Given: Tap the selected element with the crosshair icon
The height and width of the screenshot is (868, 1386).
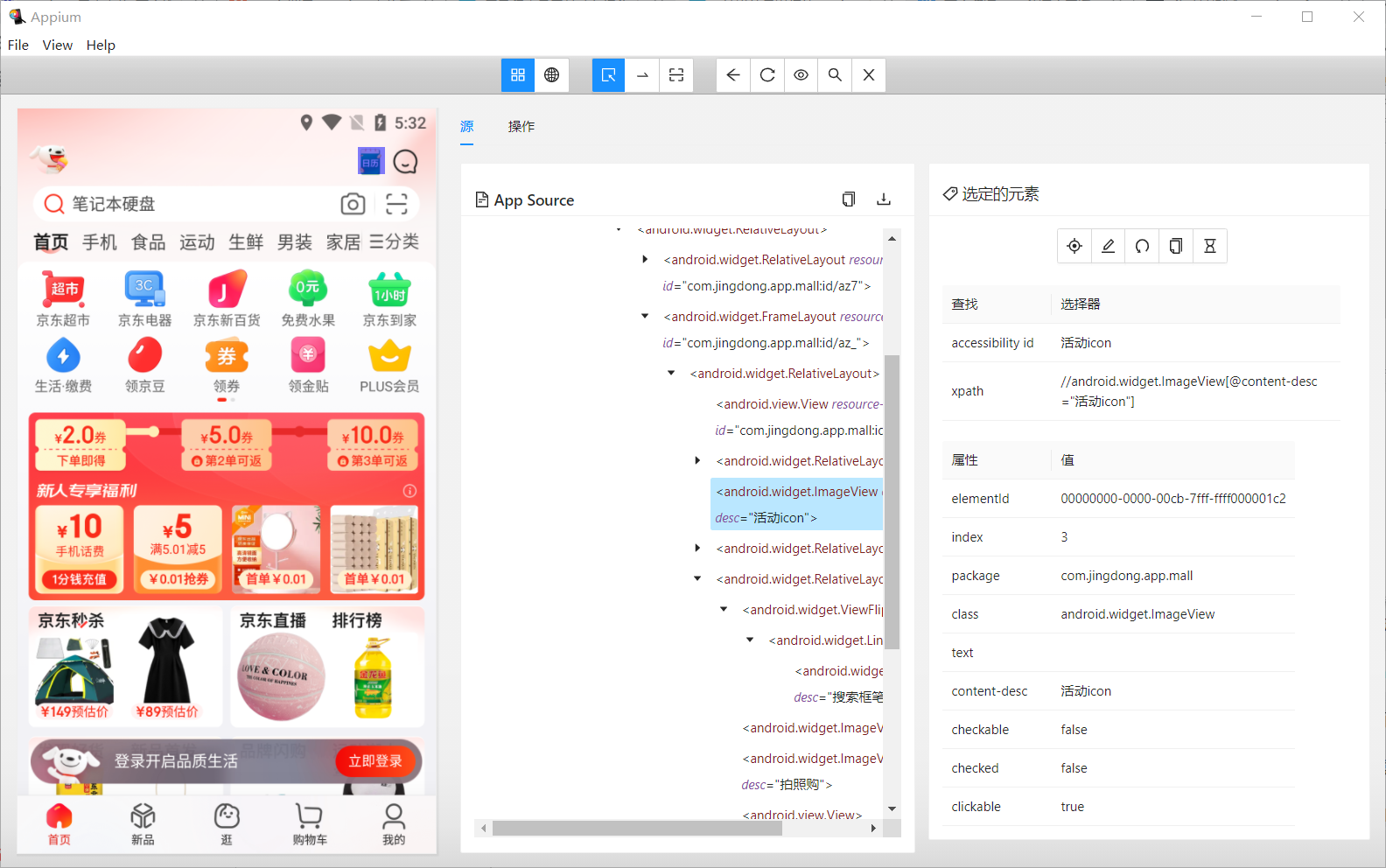Looking at the screenshot, I should coord(1074,246).
